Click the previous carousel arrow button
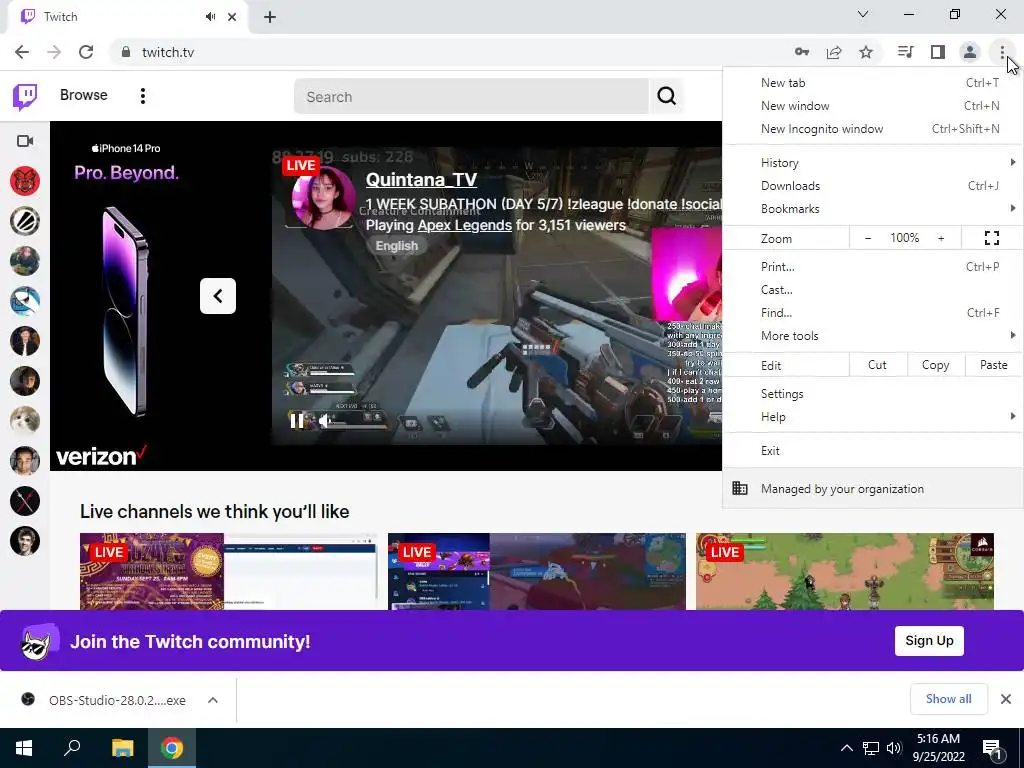 point(217,296)
